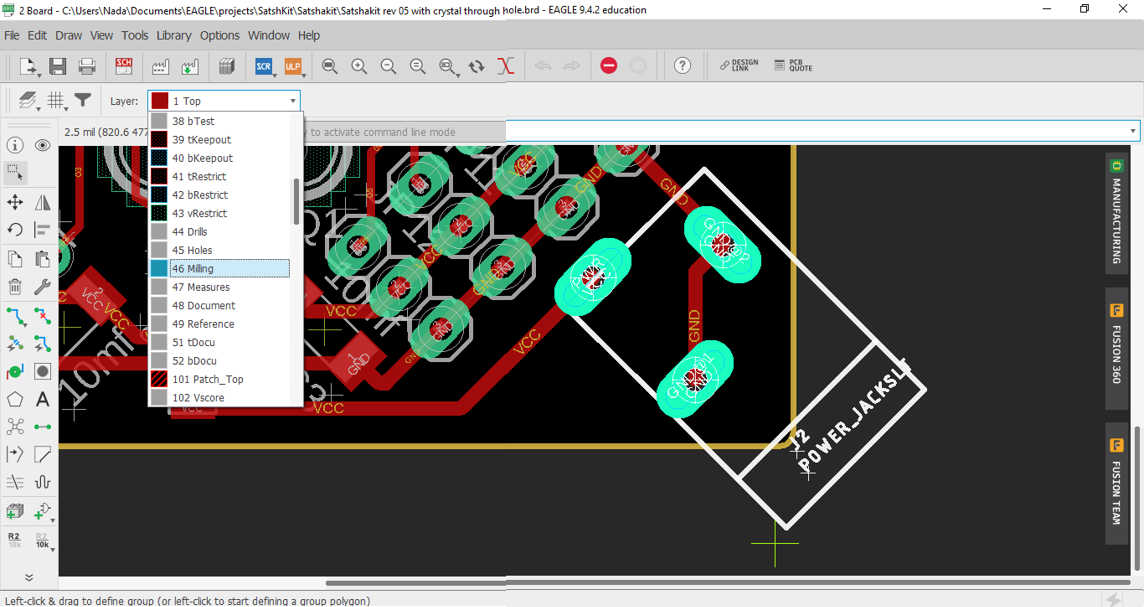Choose layer 48 Document
Viewport: 1144px width, 607px height.
220,305
